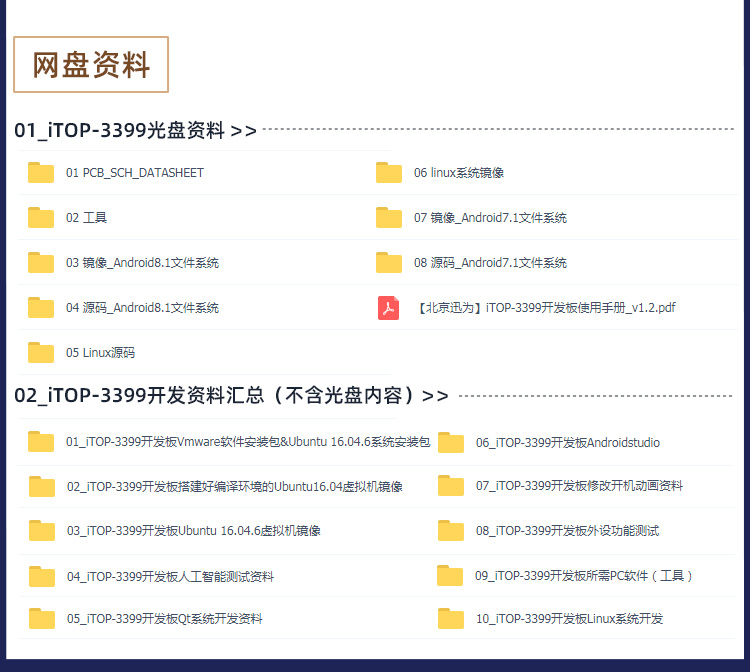Expand the 02_iTOP-3399开发资料汇总 section heading
The width and height of the screenshot is (750, 672).
coord(232,396)
